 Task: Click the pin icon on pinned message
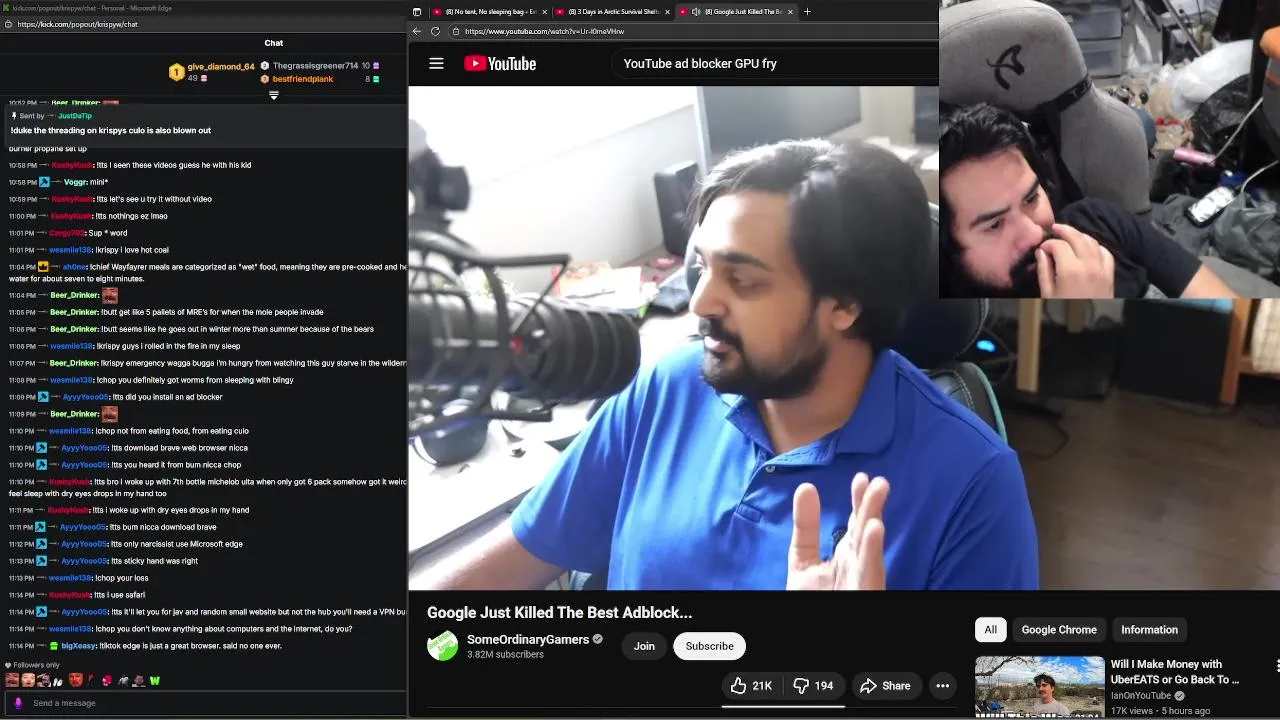tap(14, 116)
